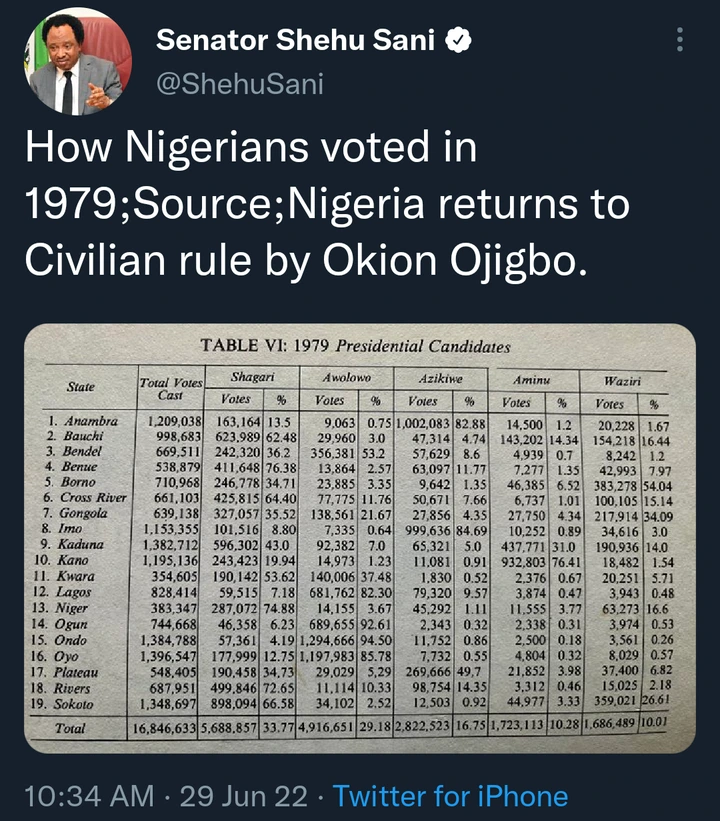Click the TABLE VI title in the image
The image size is (720, 821).
point(355,347)
